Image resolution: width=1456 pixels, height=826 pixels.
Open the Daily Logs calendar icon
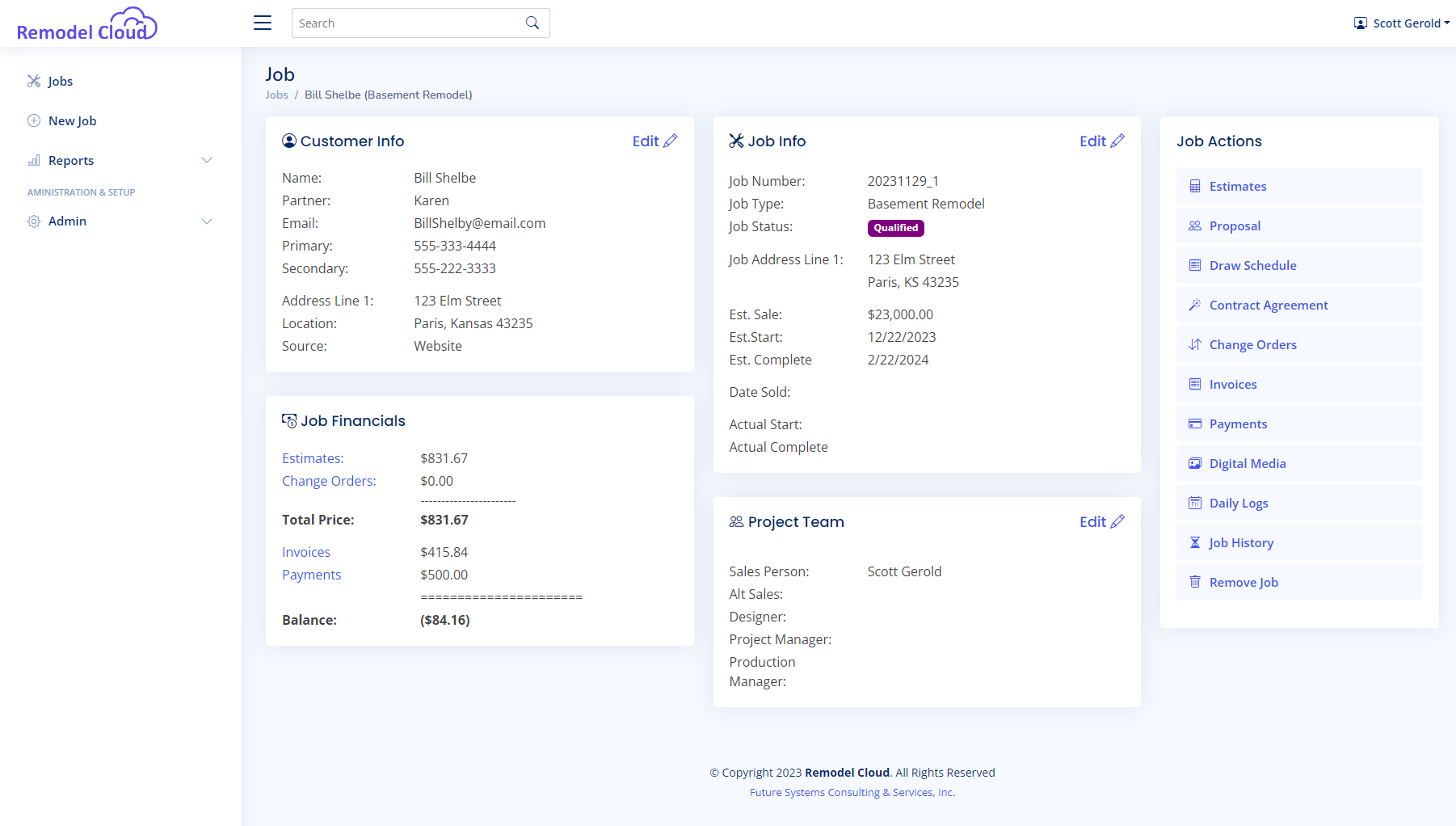[1196, 503]
